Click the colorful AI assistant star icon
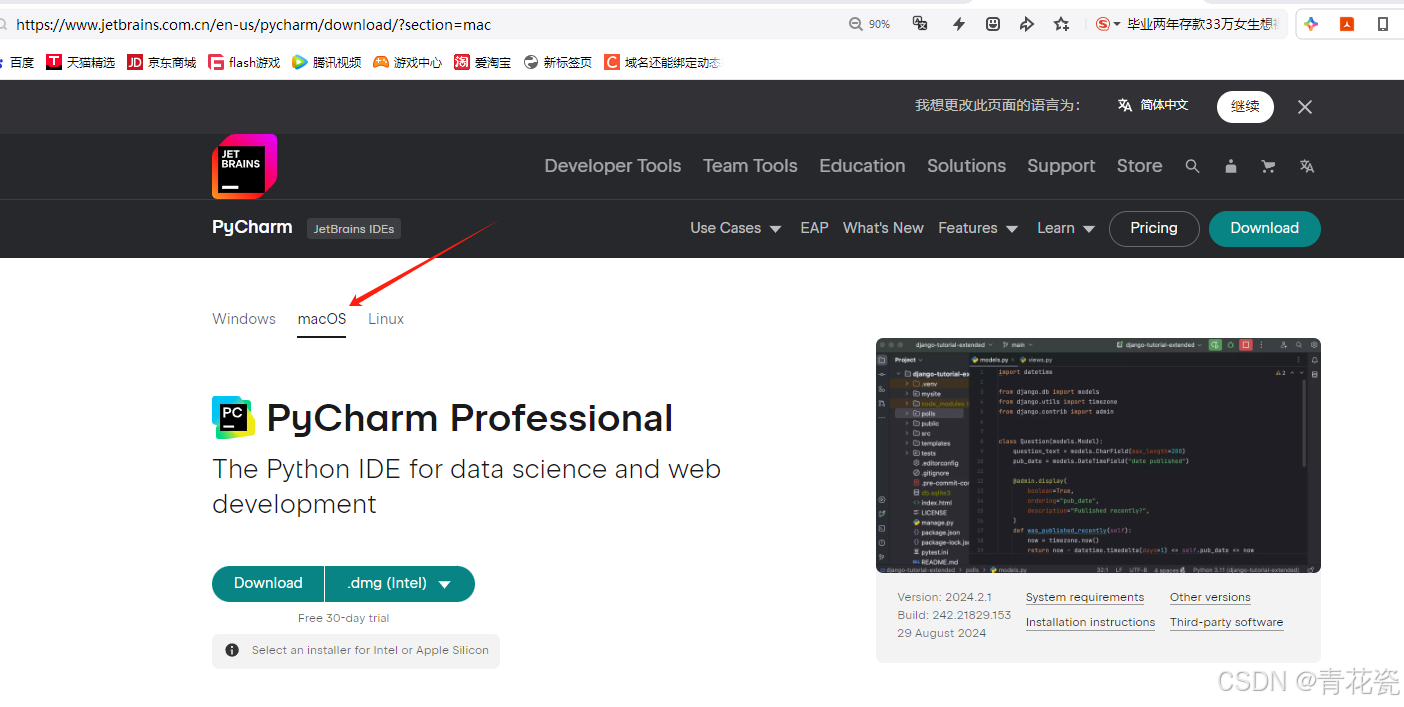1404x707 pixels. [x=1311, y=24]
